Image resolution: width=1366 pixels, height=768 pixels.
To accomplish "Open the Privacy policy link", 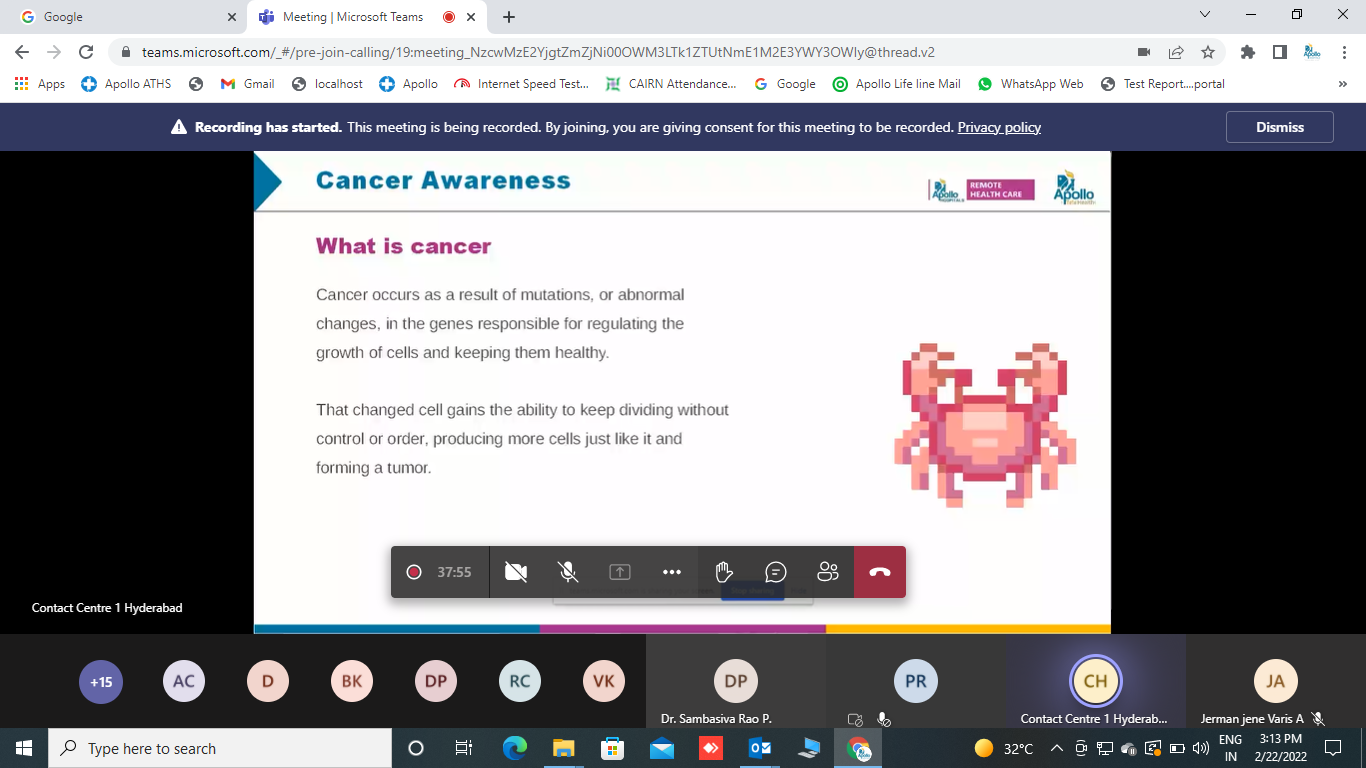I will 999,127.
